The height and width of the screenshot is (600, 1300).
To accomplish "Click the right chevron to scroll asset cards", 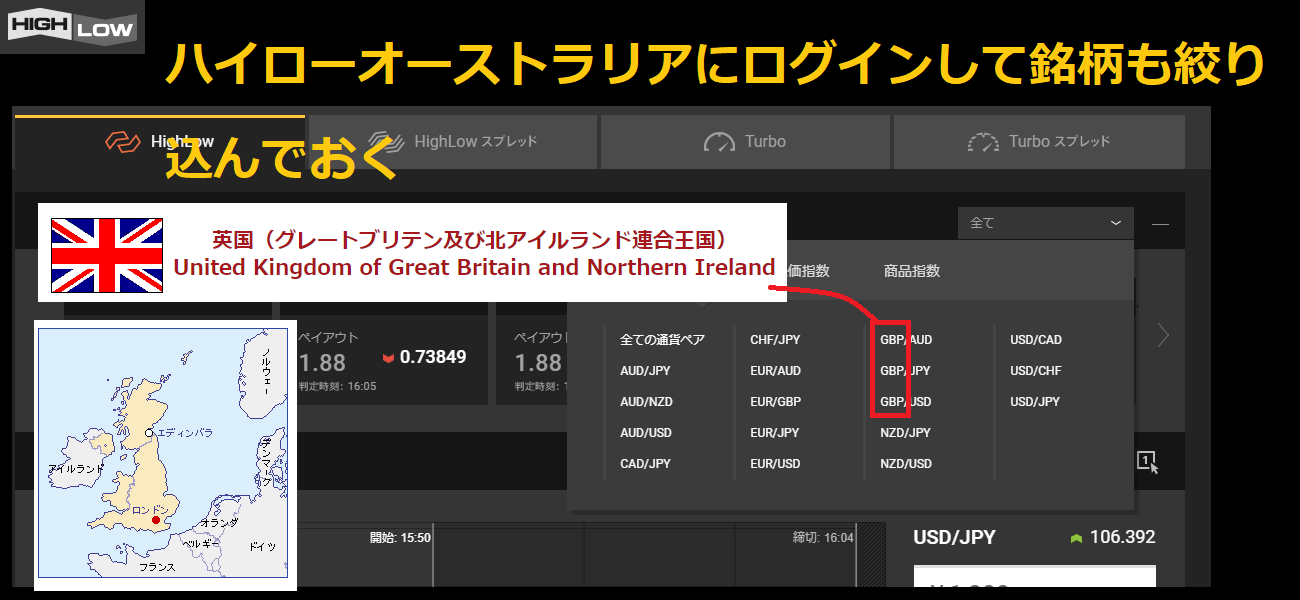I will tap(1163, 336).
